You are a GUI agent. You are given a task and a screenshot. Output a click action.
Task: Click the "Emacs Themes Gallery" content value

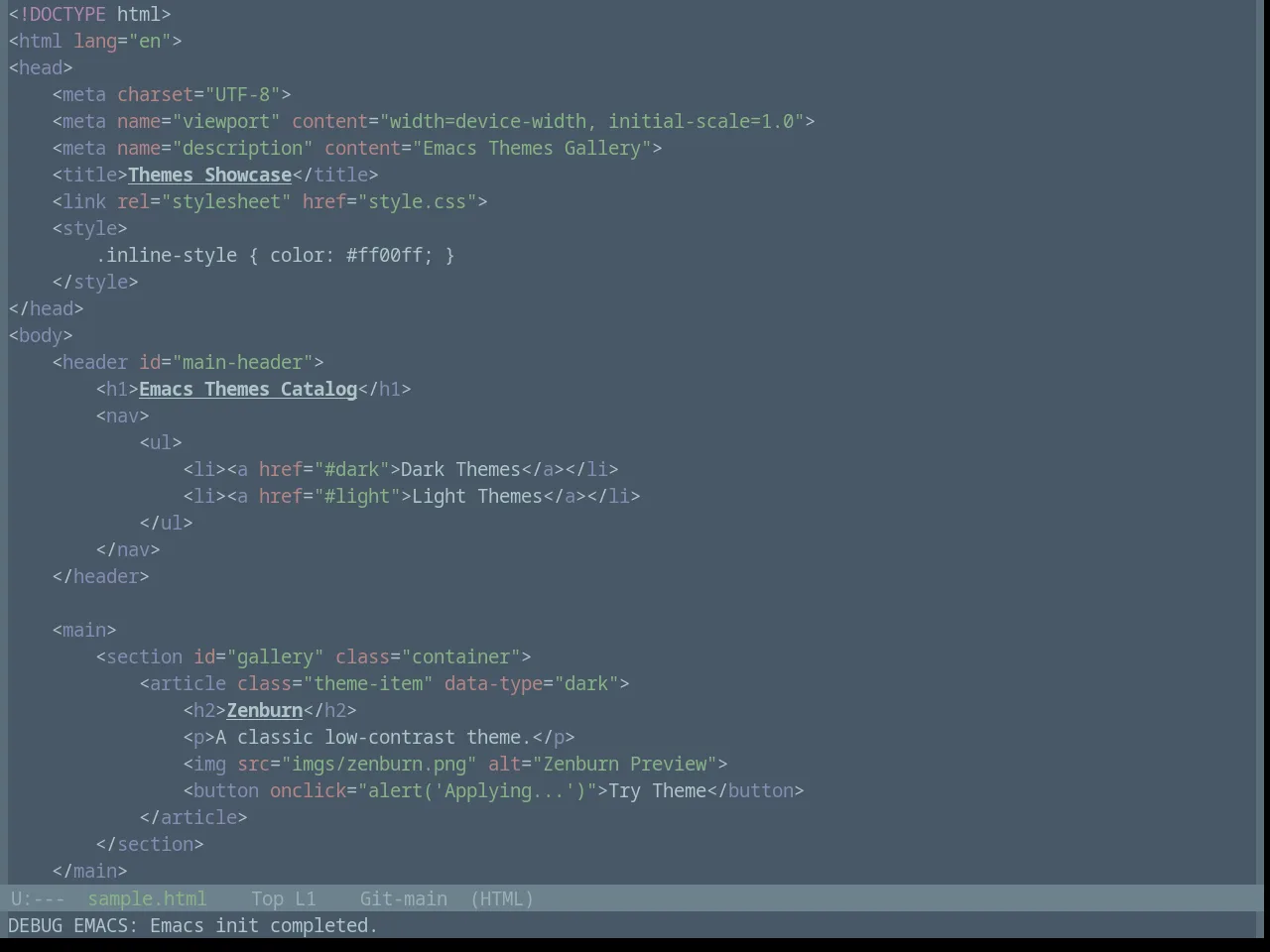coord(532,148)
